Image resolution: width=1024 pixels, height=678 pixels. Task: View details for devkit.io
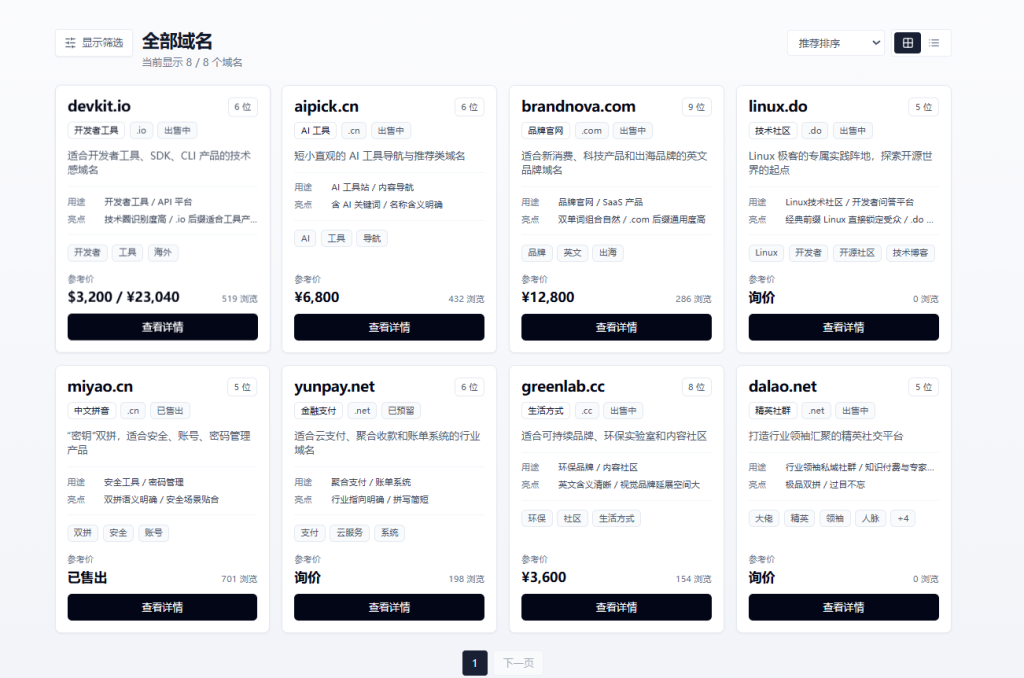[x=163, y=327]
